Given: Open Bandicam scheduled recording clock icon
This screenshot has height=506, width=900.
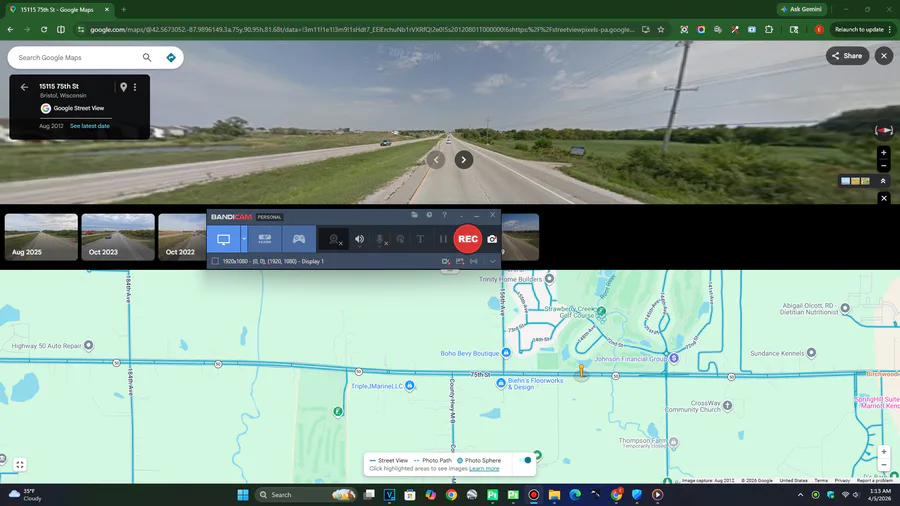Looking at the screenshot, I should (429, 215).
